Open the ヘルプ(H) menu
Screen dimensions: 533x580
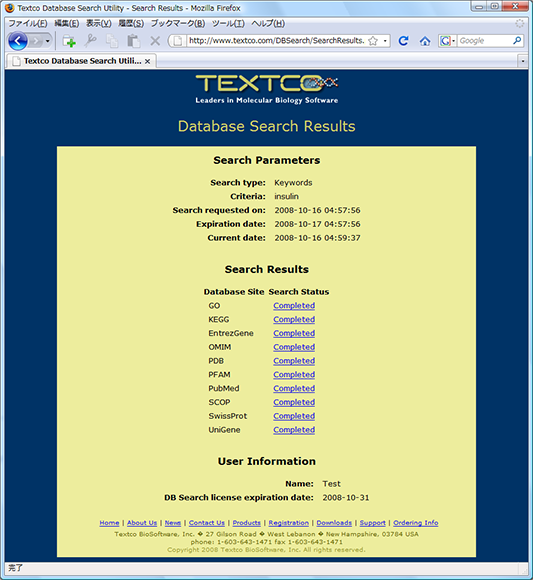(x=268, y=23)
